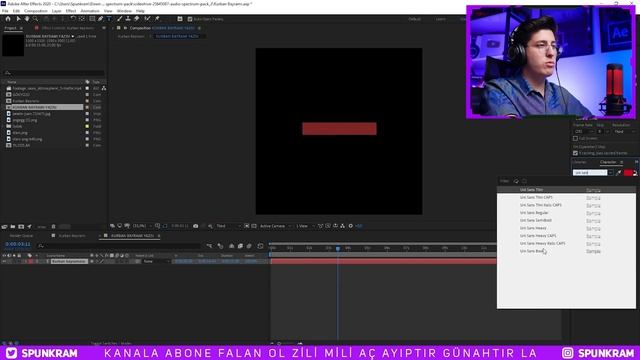640x360 pixels.
Task: Open the Effect menu
Action: pos(71,11)
